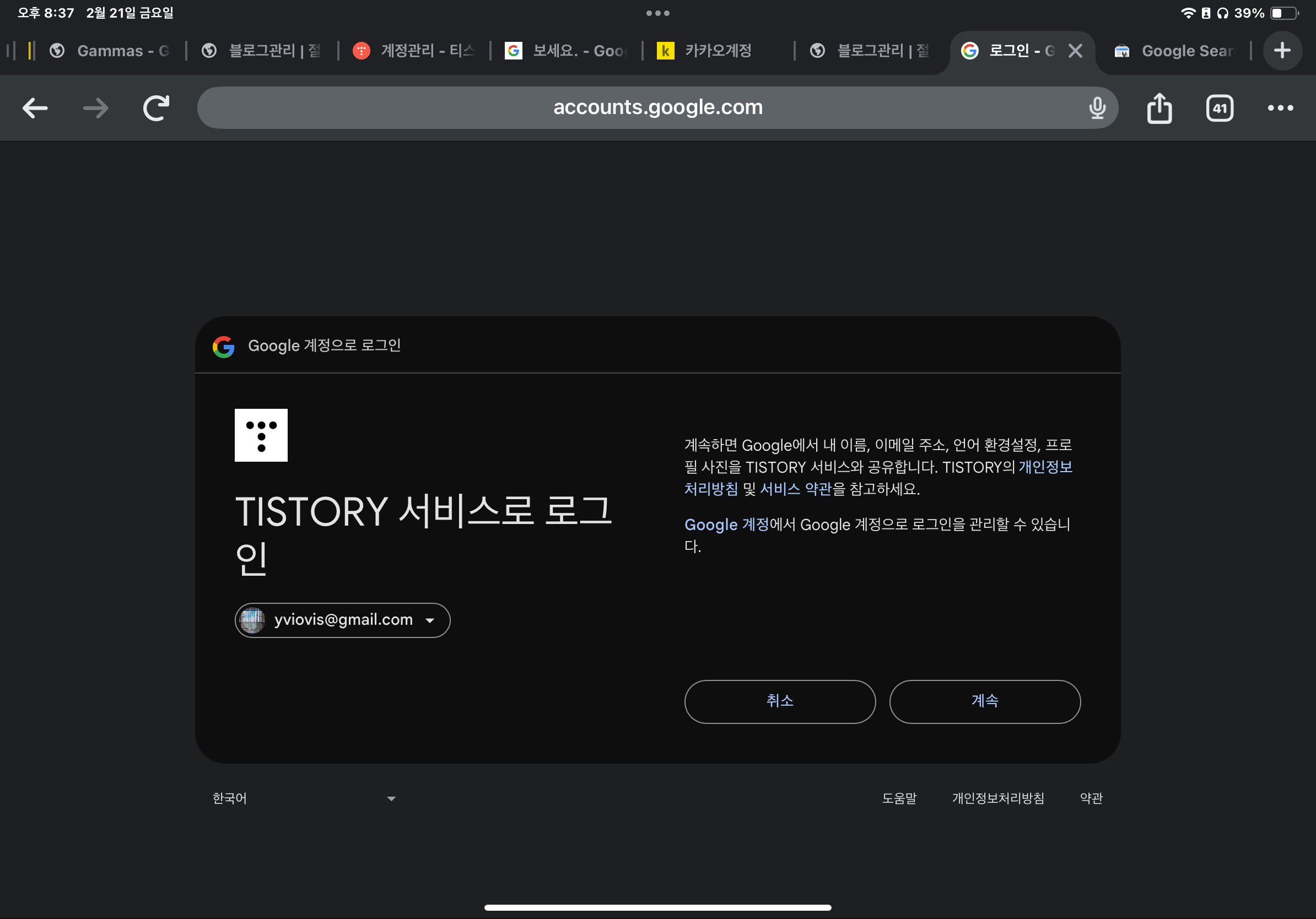Tap the Google logo in dialog header
Viewport: 1316px width, 919px height.
point(224,346)
